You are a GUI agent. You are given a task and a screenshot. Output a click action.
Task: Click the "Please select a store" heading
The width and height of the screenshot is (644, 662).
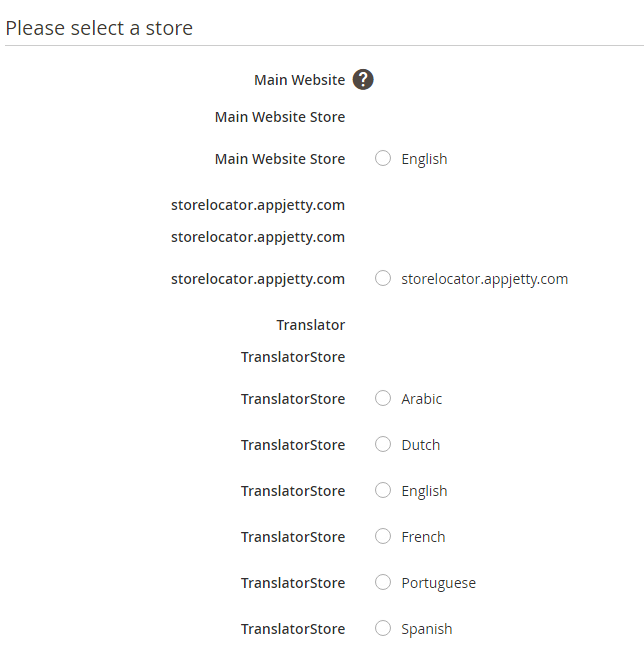[99, 28]
